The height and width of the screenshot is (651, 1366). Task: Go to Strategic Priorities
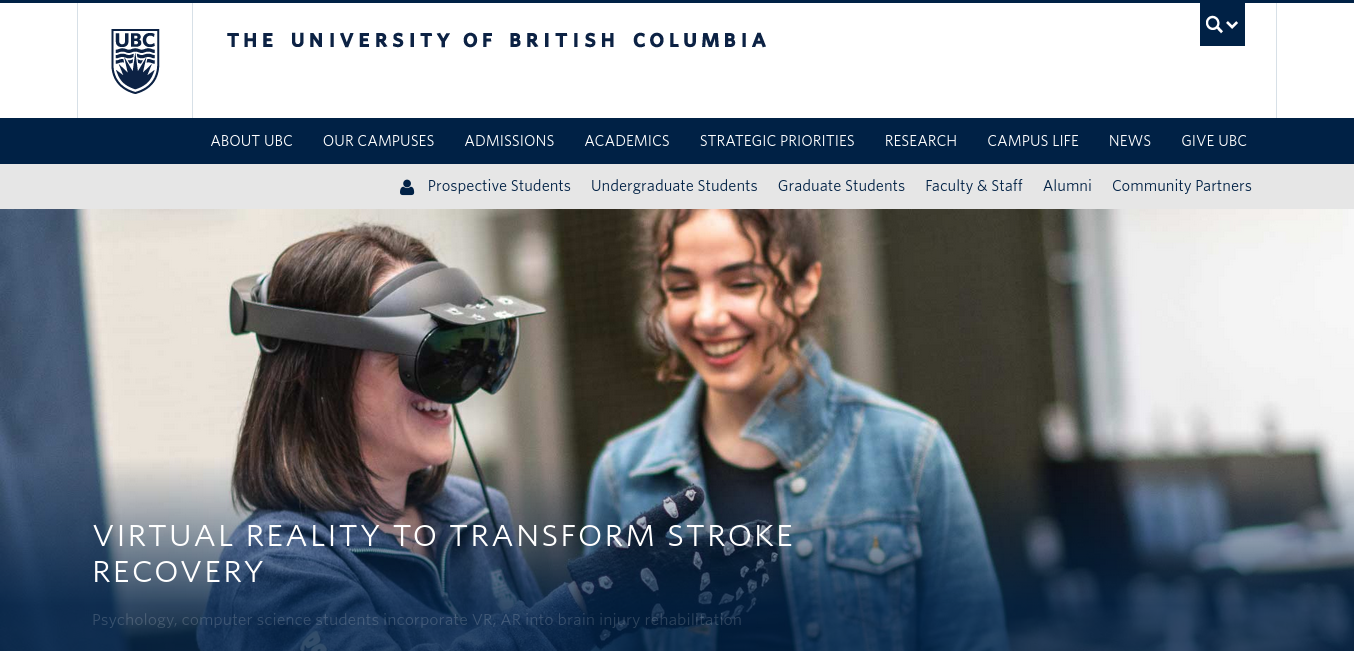[x=777, y=141]
